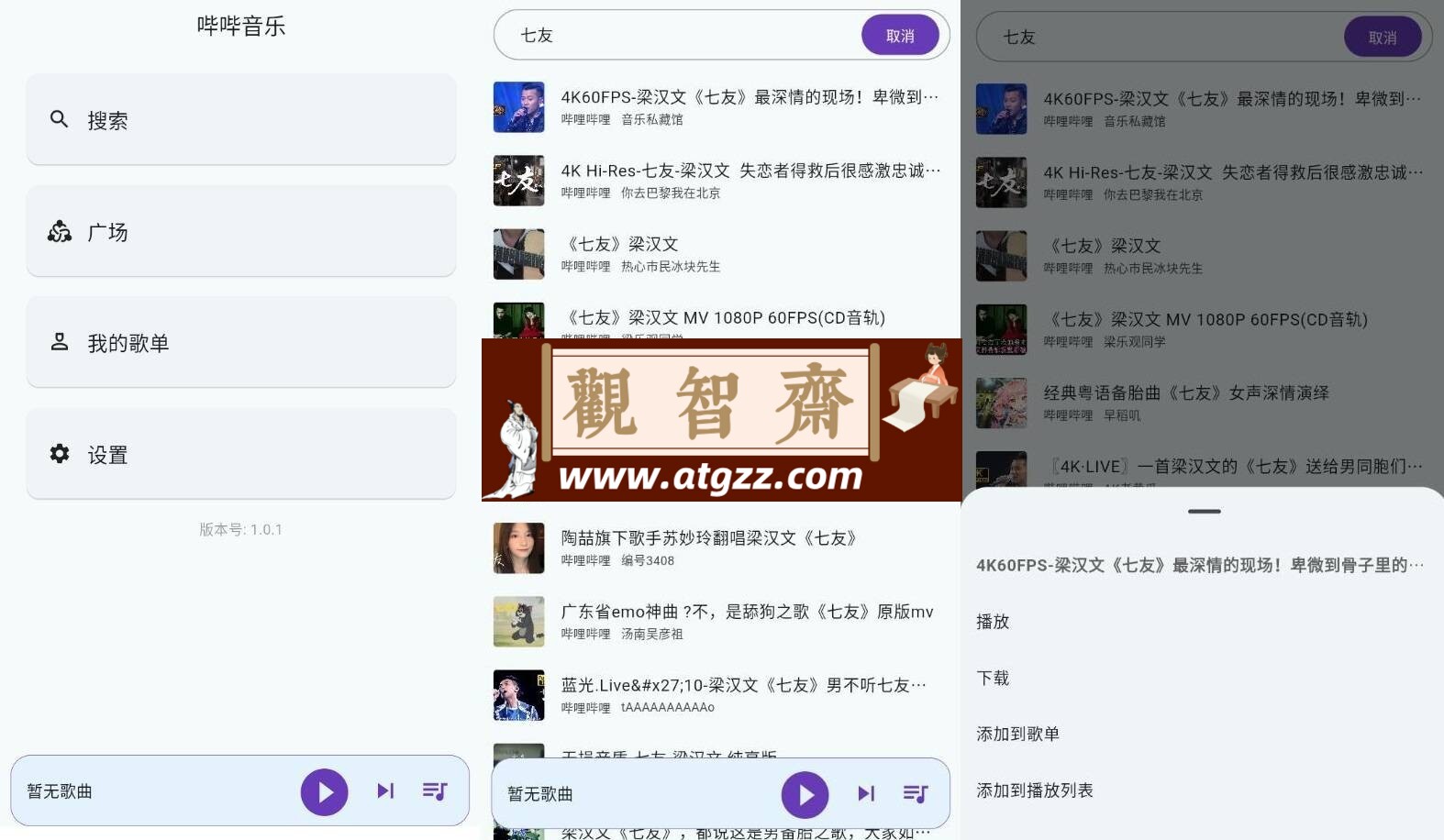
Task: Tap the person icon beside 我的歌单
Action: point(60,342)
